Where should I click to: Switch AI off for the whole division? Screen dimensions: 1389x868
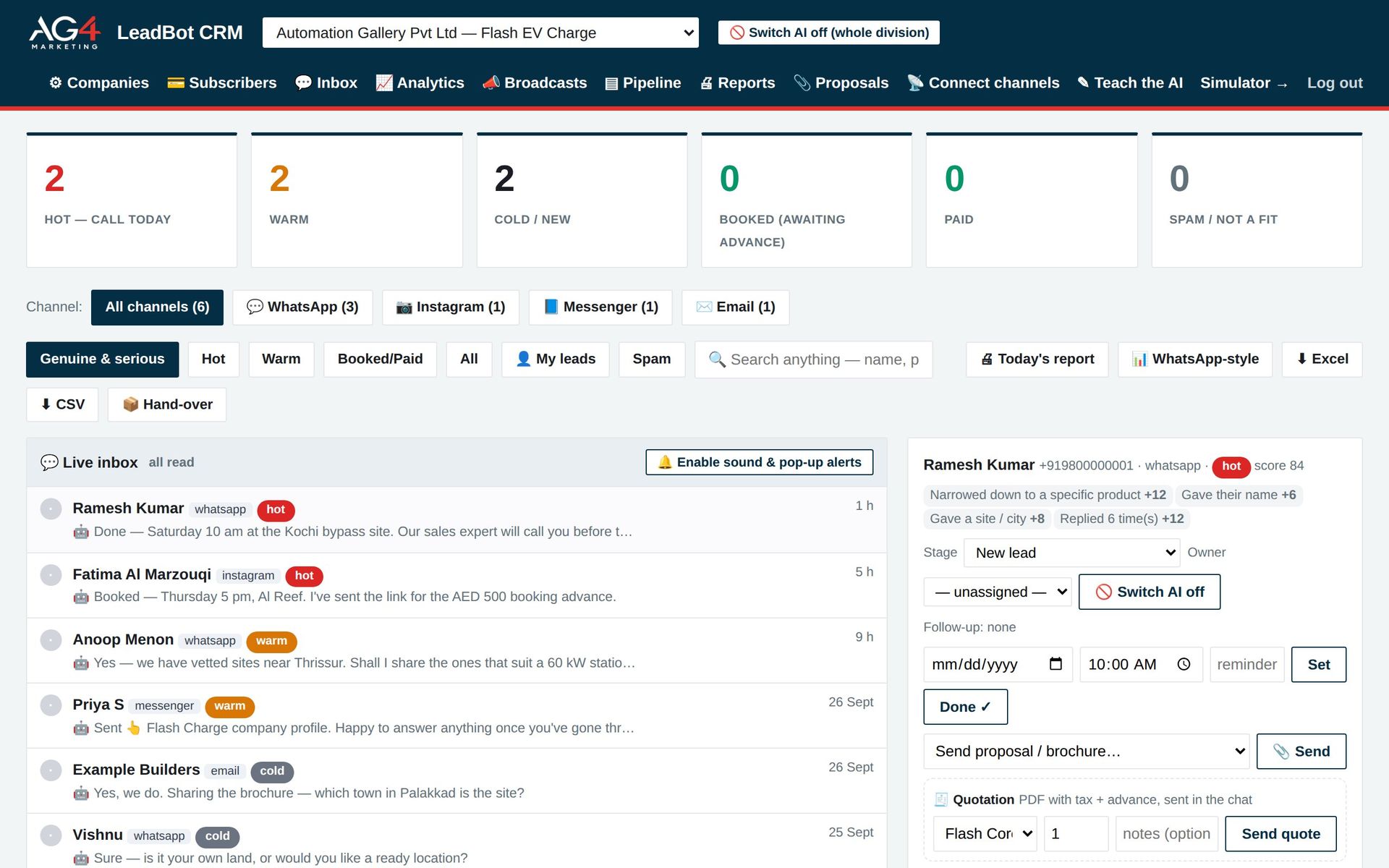pos(829,33)
